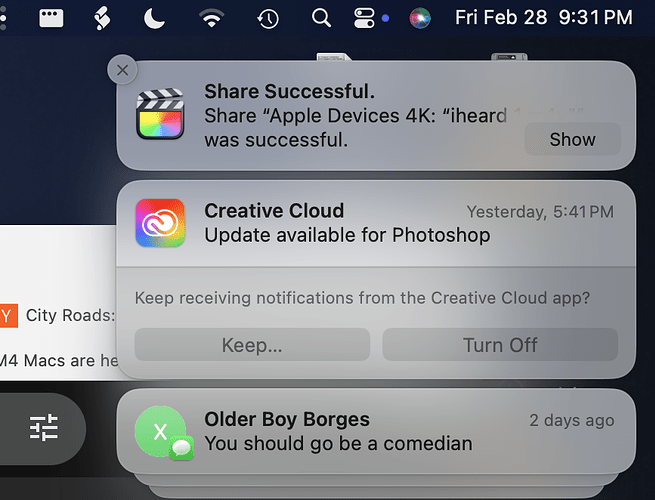Click Keep receiving notifications question text

pos(362,298)
